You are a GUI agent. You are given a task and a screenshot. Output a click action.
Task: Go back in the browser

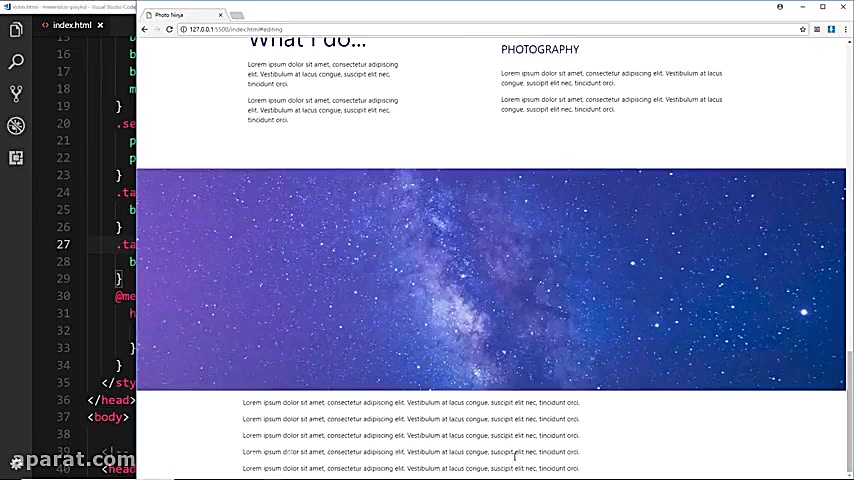pyautogui.click(x=144, y=29)
